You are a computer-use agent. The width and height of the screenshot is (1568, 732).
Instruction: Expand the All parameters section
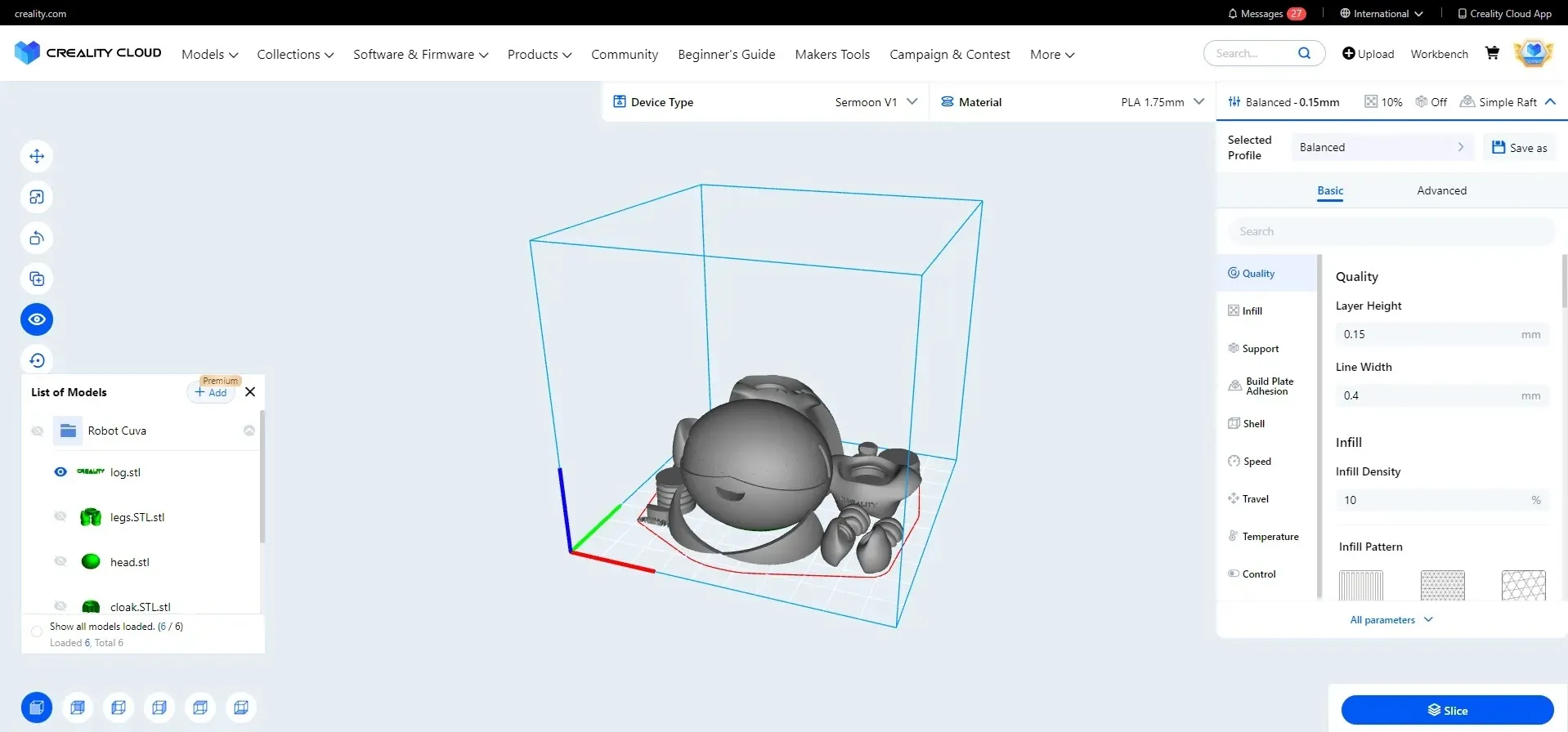pos(1391,620)
